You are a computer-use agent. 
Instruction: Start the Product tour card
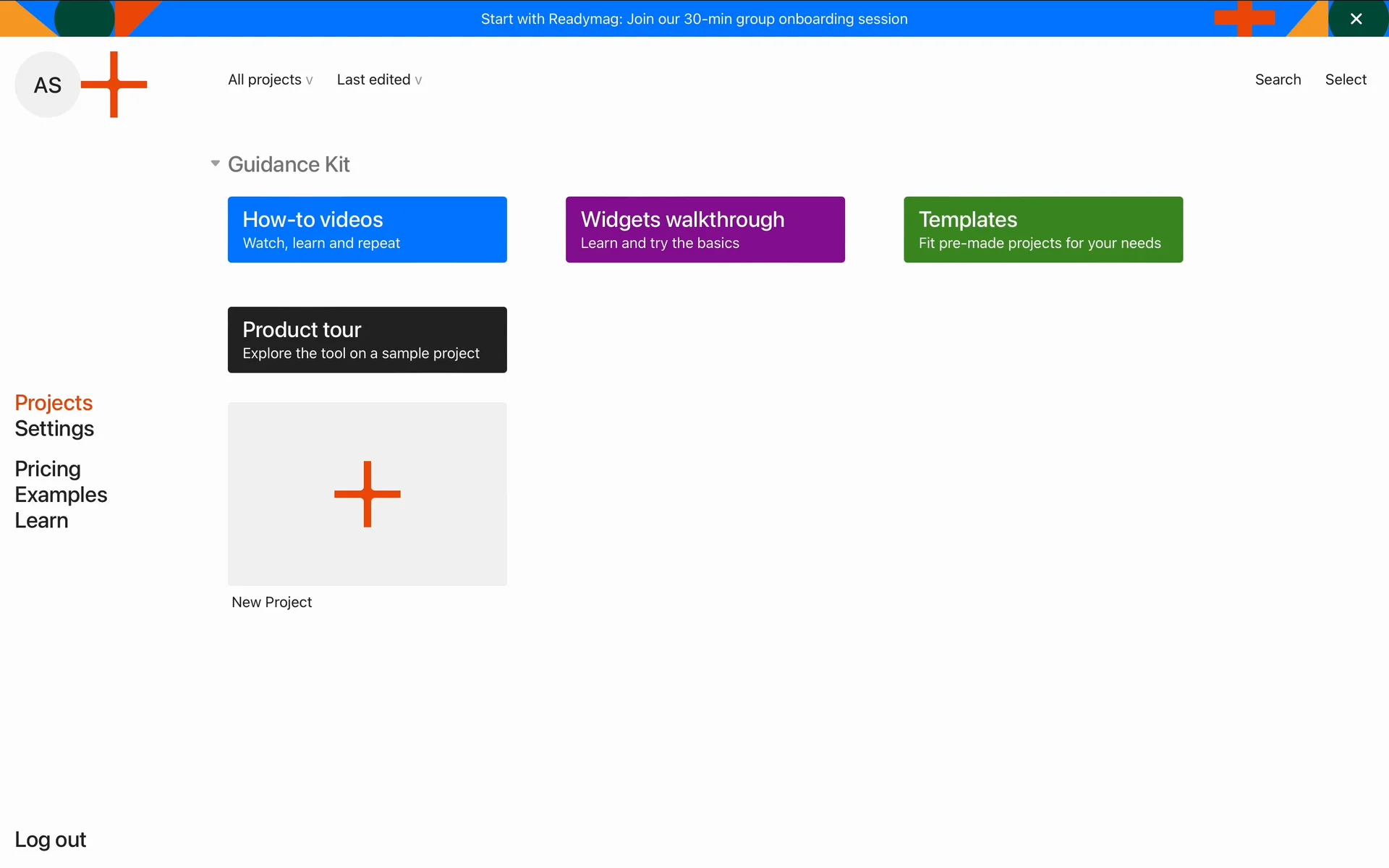[367, 340]
